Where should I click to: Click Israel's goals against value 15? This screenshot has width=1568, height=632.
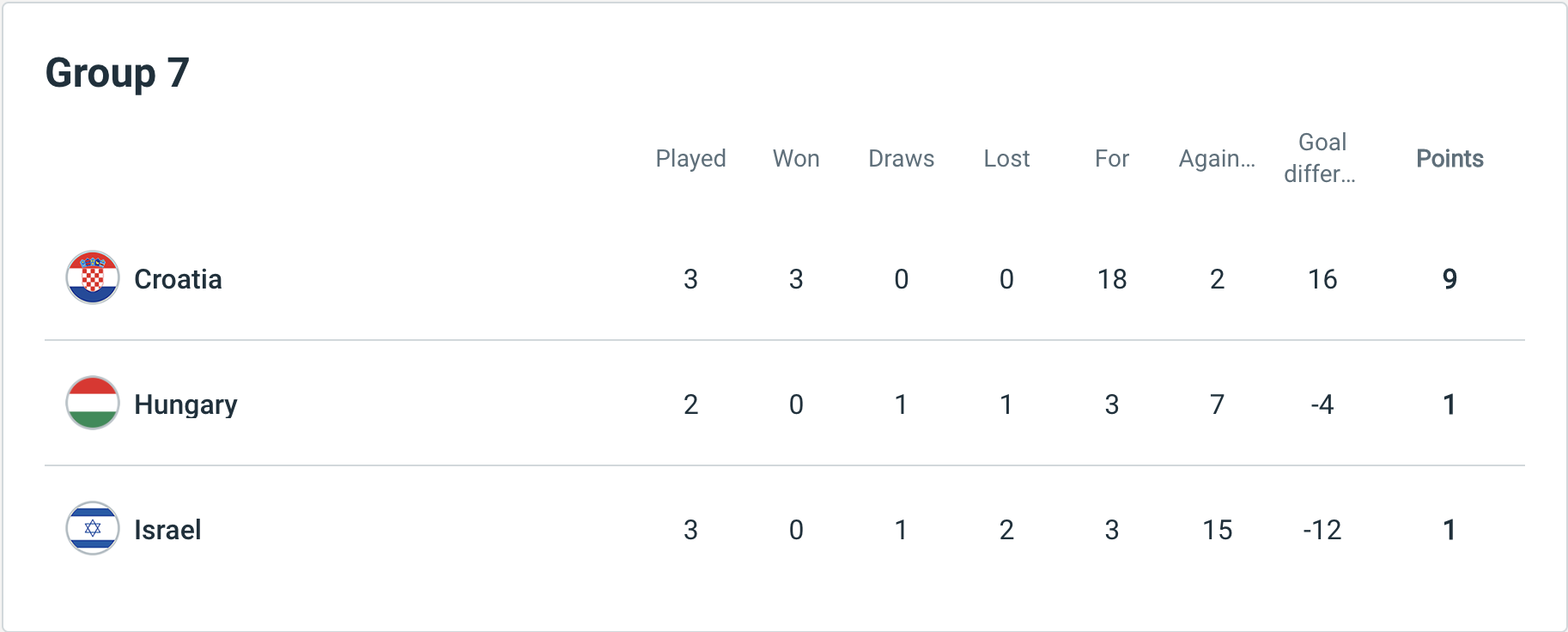pyautogui.click(x=1217, y=530)
